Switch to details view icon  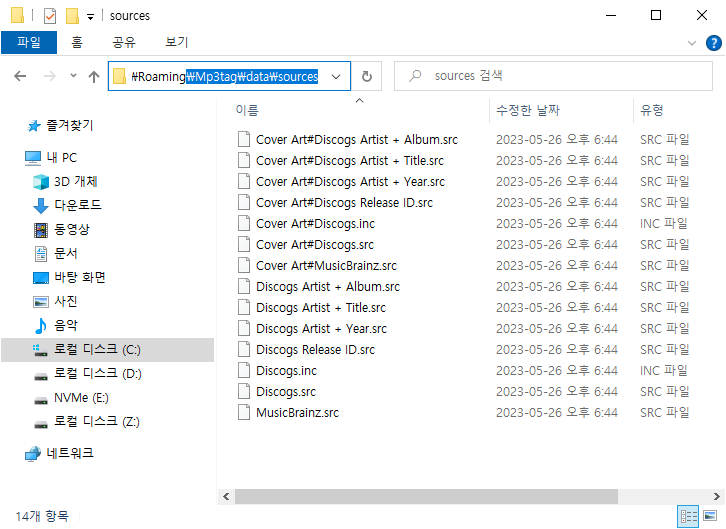tap(688, 516)
